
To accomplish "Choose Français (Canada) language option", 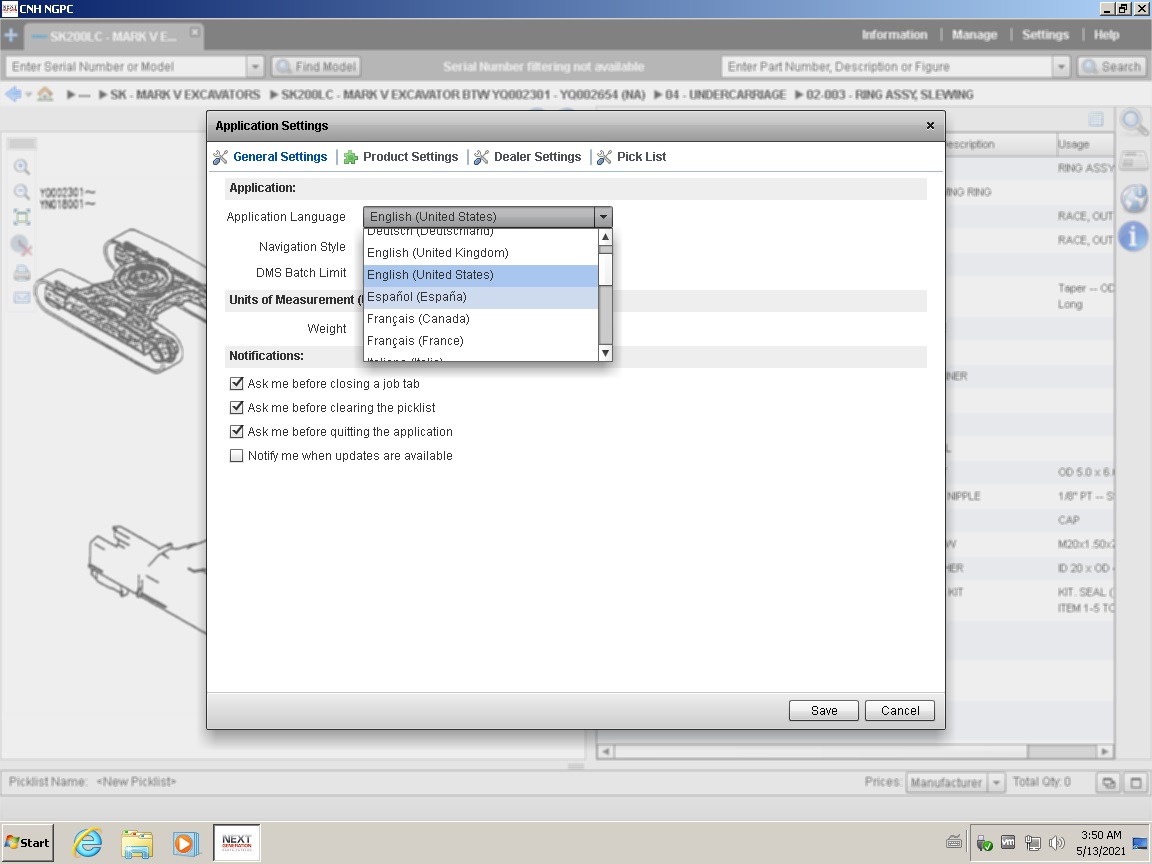I will tap(481, 319).
